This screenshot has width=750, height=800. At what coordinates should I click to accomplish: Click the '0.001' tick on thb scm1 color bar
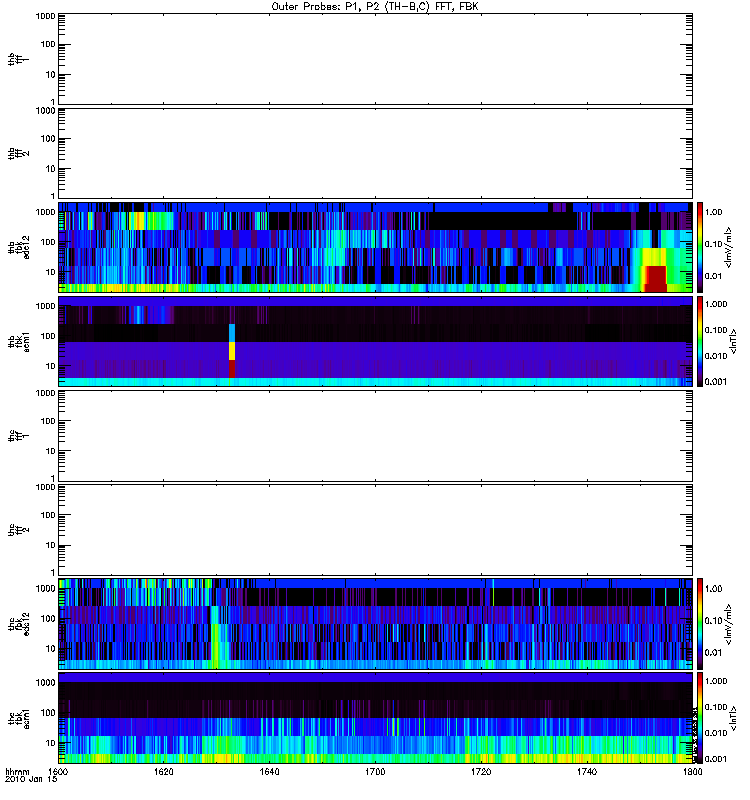pyautogui.click(x=715, y=381)
